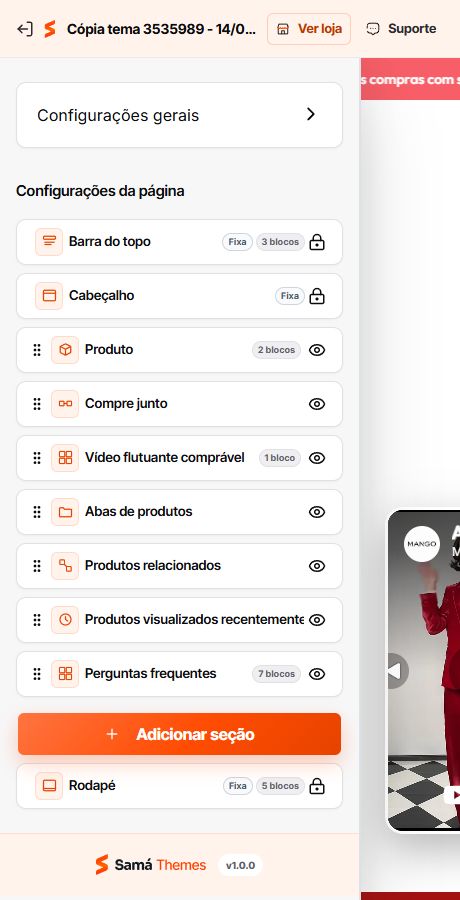Click the Fixa badge on Cabeçalho

pos(289,296)
